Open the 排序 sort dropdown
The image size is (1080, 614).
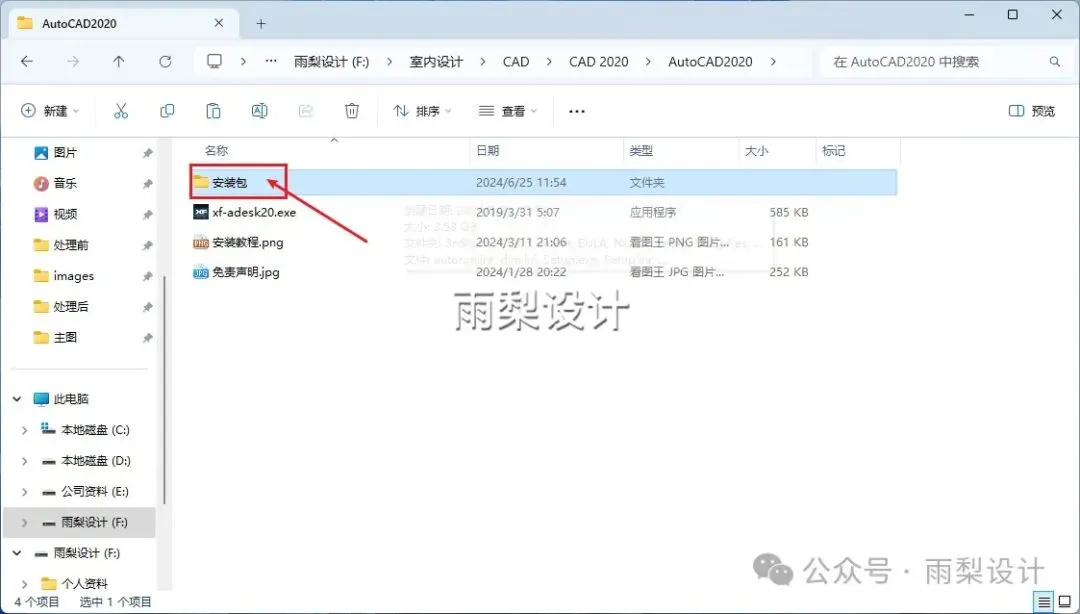pyautogui.click(x=422, y=111)
